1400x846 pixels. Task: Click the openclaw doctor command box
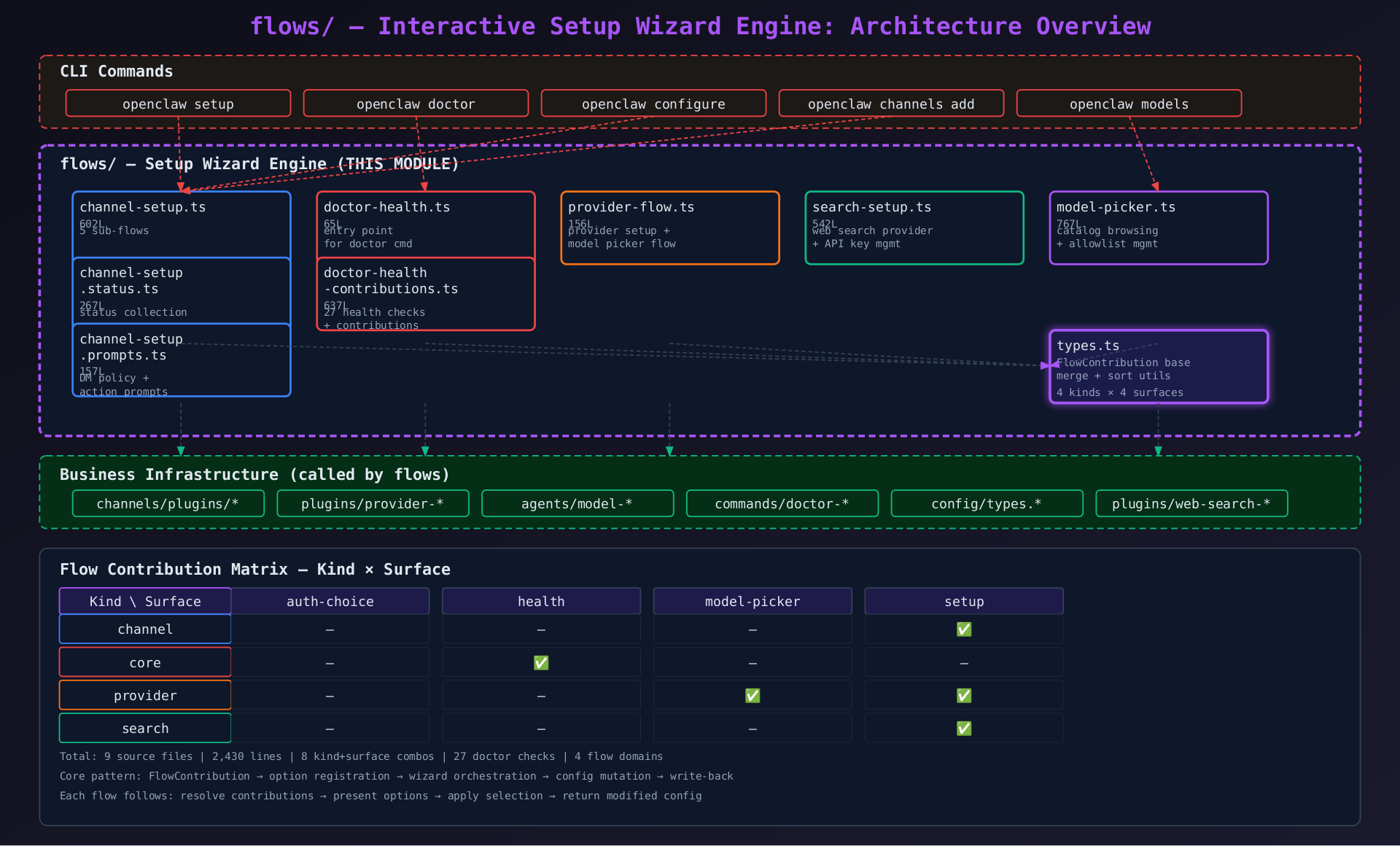[416, 104]
